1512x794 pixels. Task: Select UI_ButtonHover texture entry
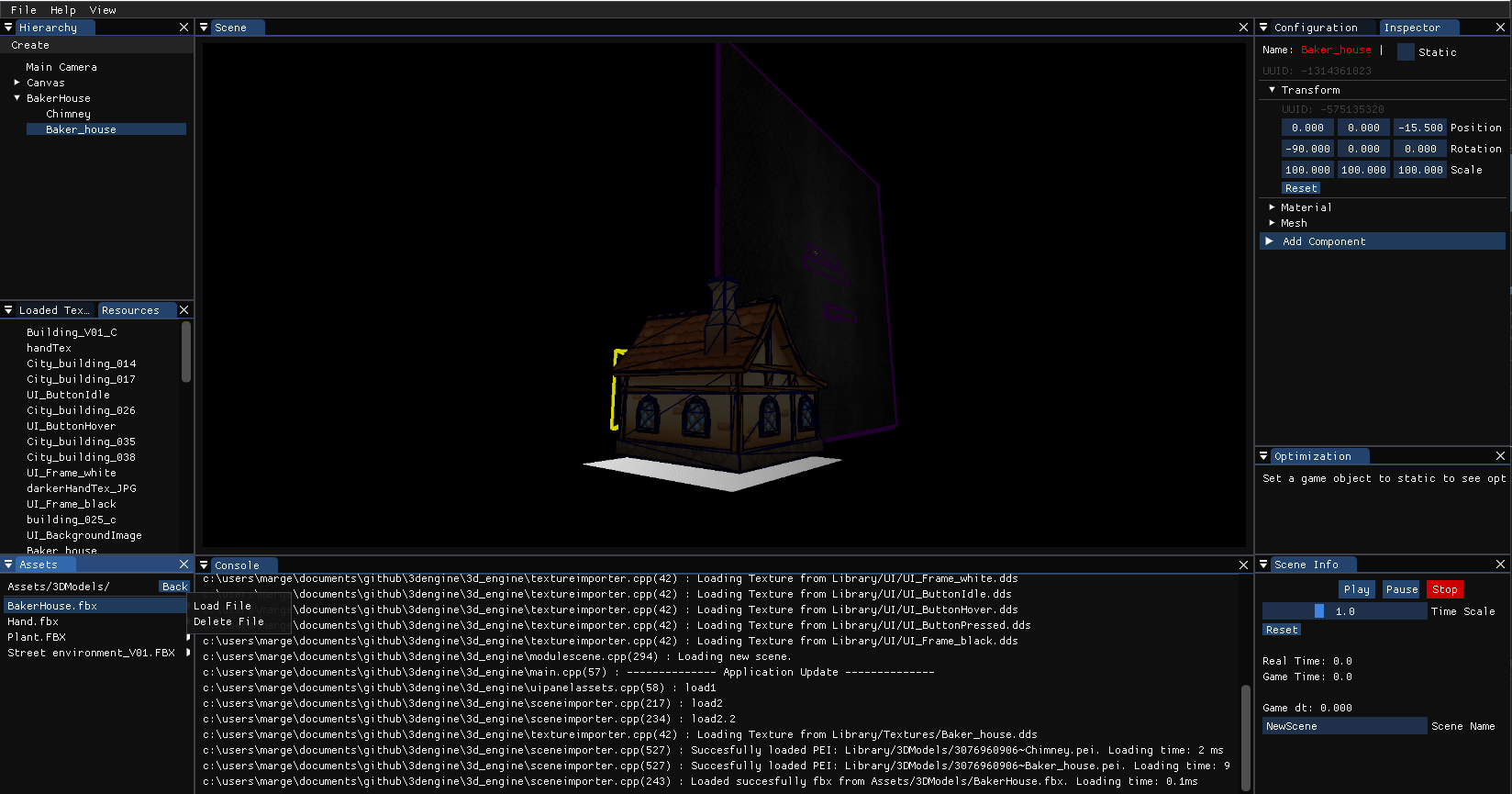coord(71,426)
